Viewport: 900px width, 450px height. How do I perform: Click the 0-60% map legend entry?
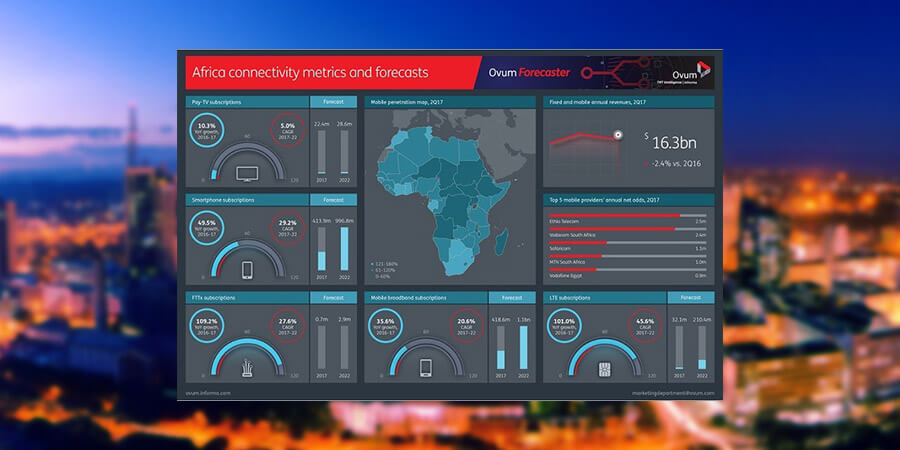click(x=382, y=277)
